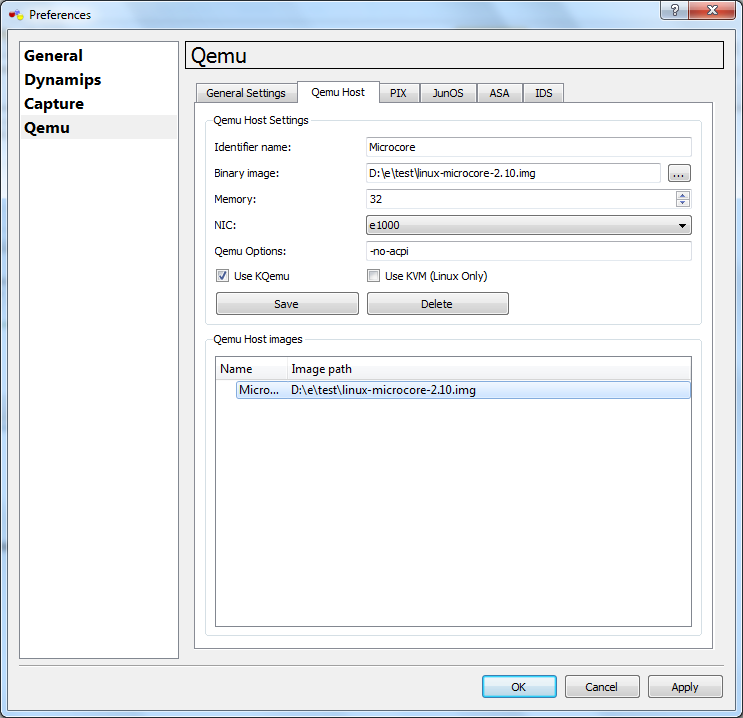
Task: Enable Use KVM (Linux Only) checkbox
Action: coord(373,276)
